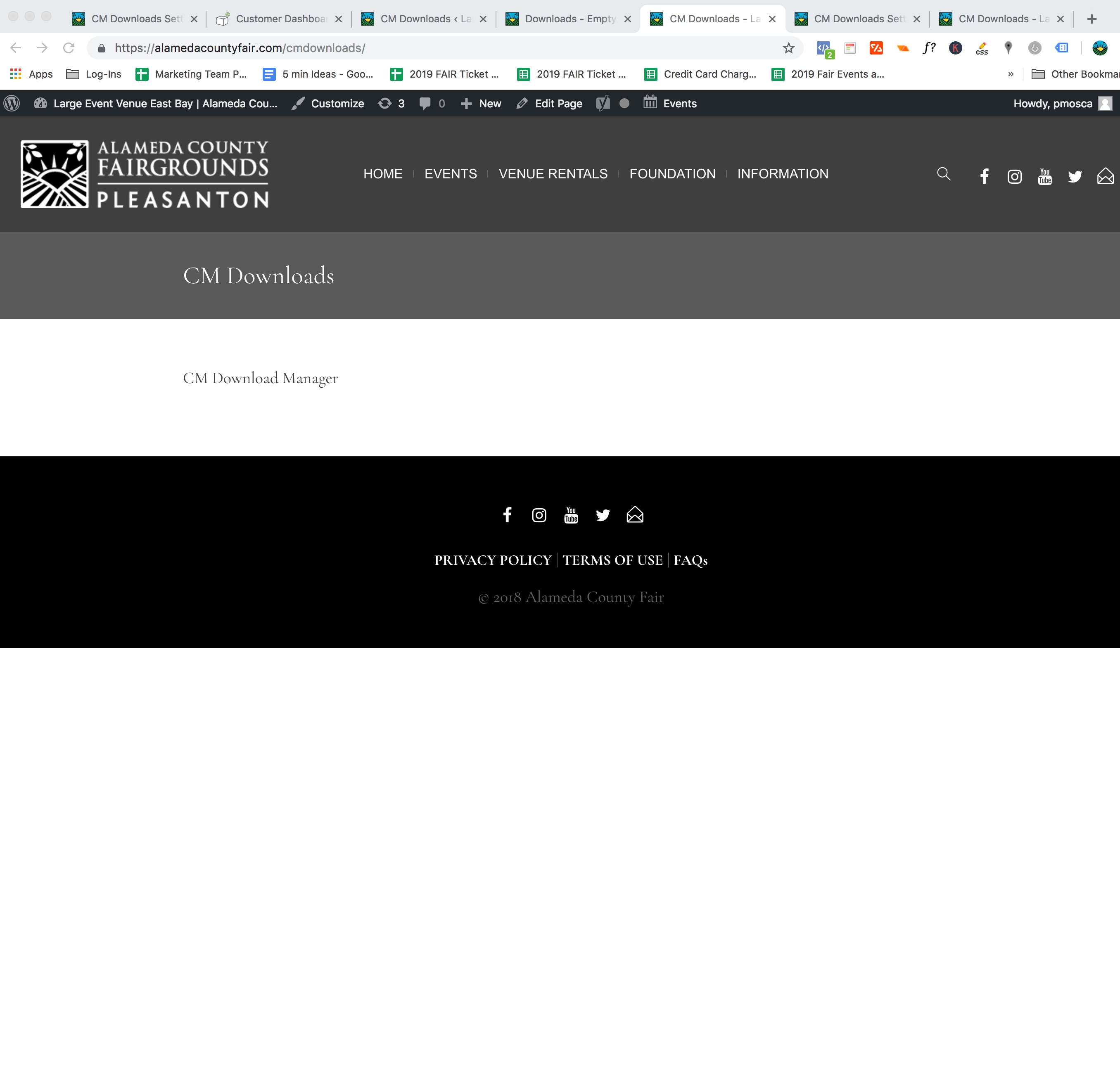The height and width of the screenshot is (1071, 1120).
Task: Expand the hidden bookmarks chevron
Action: point(1010,74)
